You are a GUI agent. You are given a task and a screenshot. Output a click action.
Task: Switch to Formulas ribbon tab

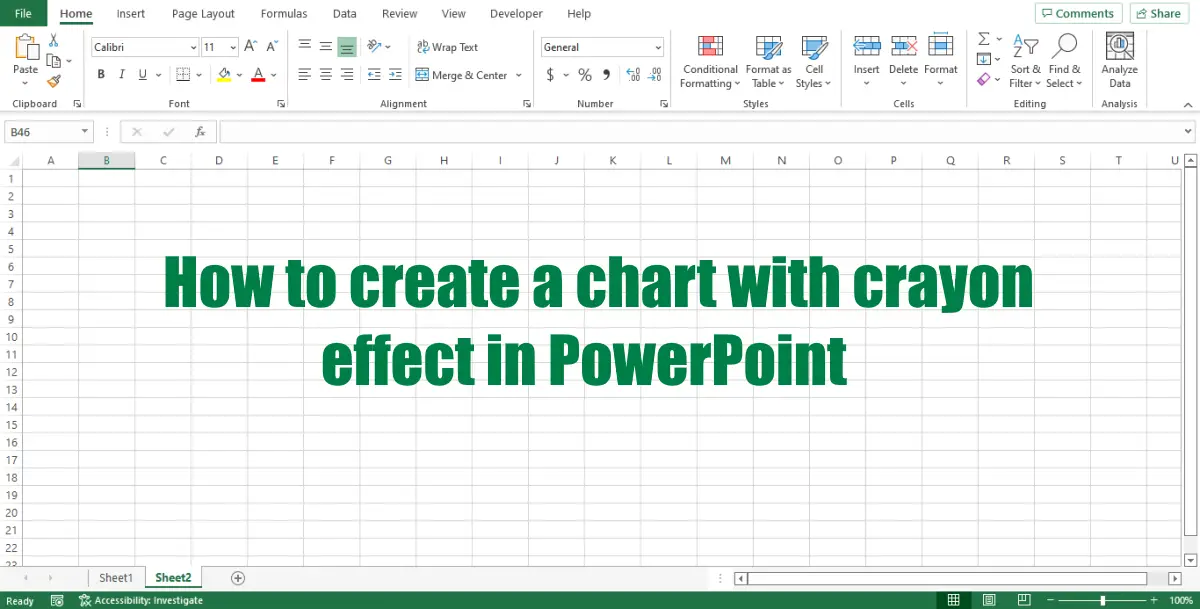(284, 14)
